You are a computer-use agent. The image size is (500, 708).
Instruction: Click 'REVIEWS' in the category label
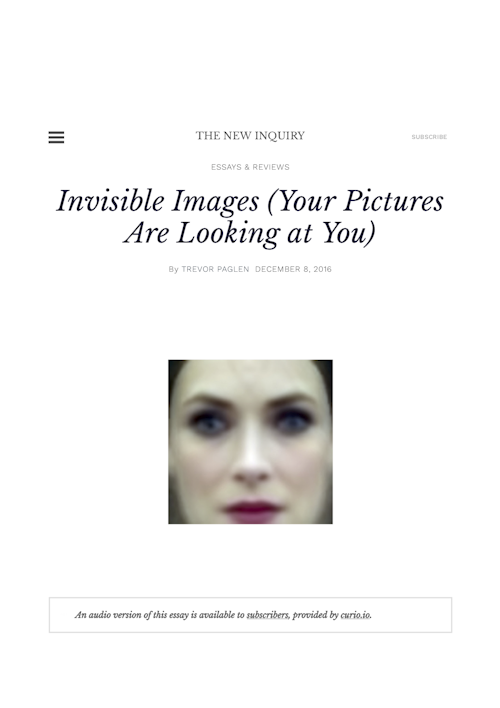pos(271,167)
